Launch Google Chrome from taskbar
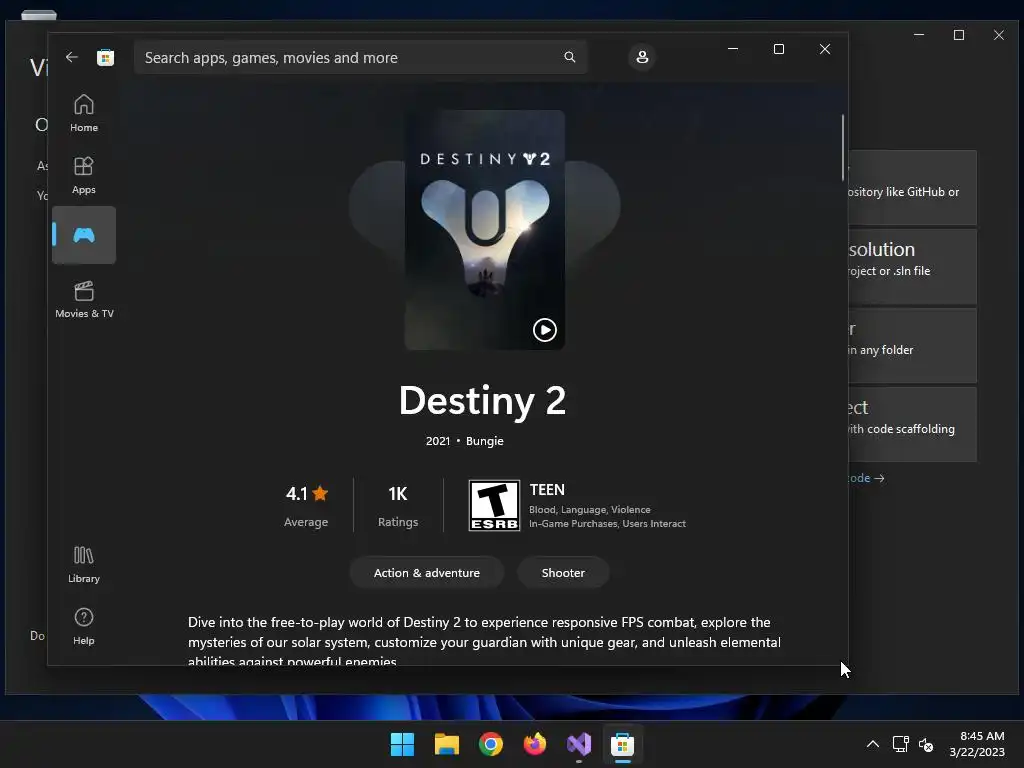Viewport: 1024px width, 768px height. tap(491, 744)
